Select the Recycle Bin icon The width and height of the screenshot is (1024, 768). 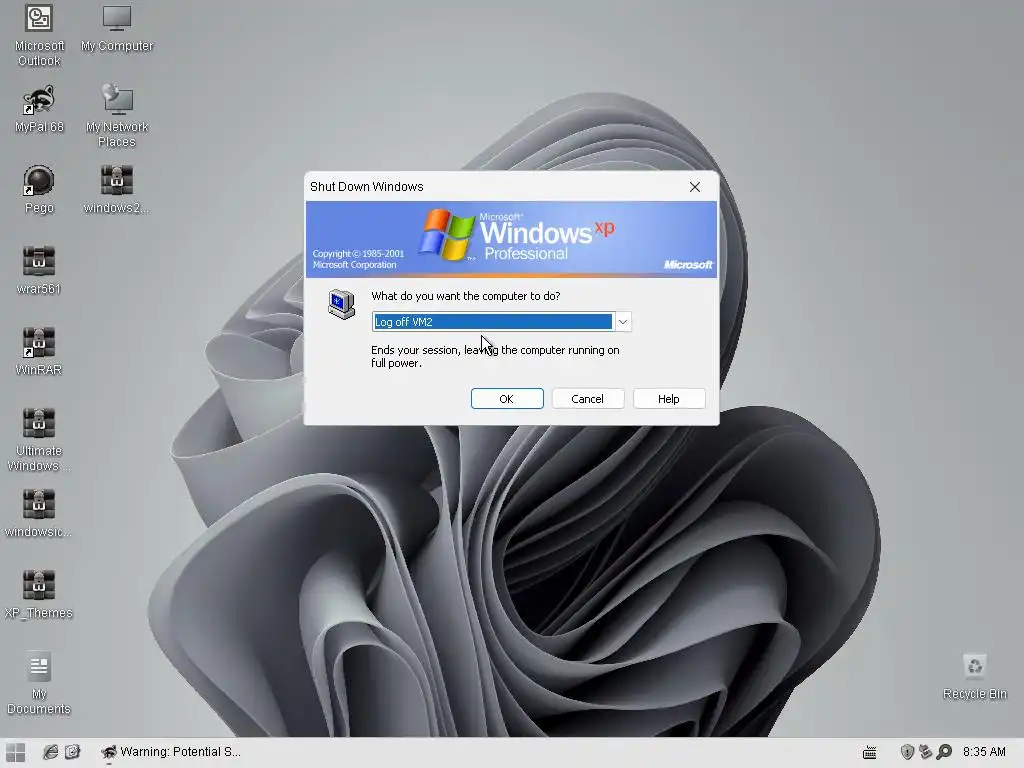click(x=975, y=677)
